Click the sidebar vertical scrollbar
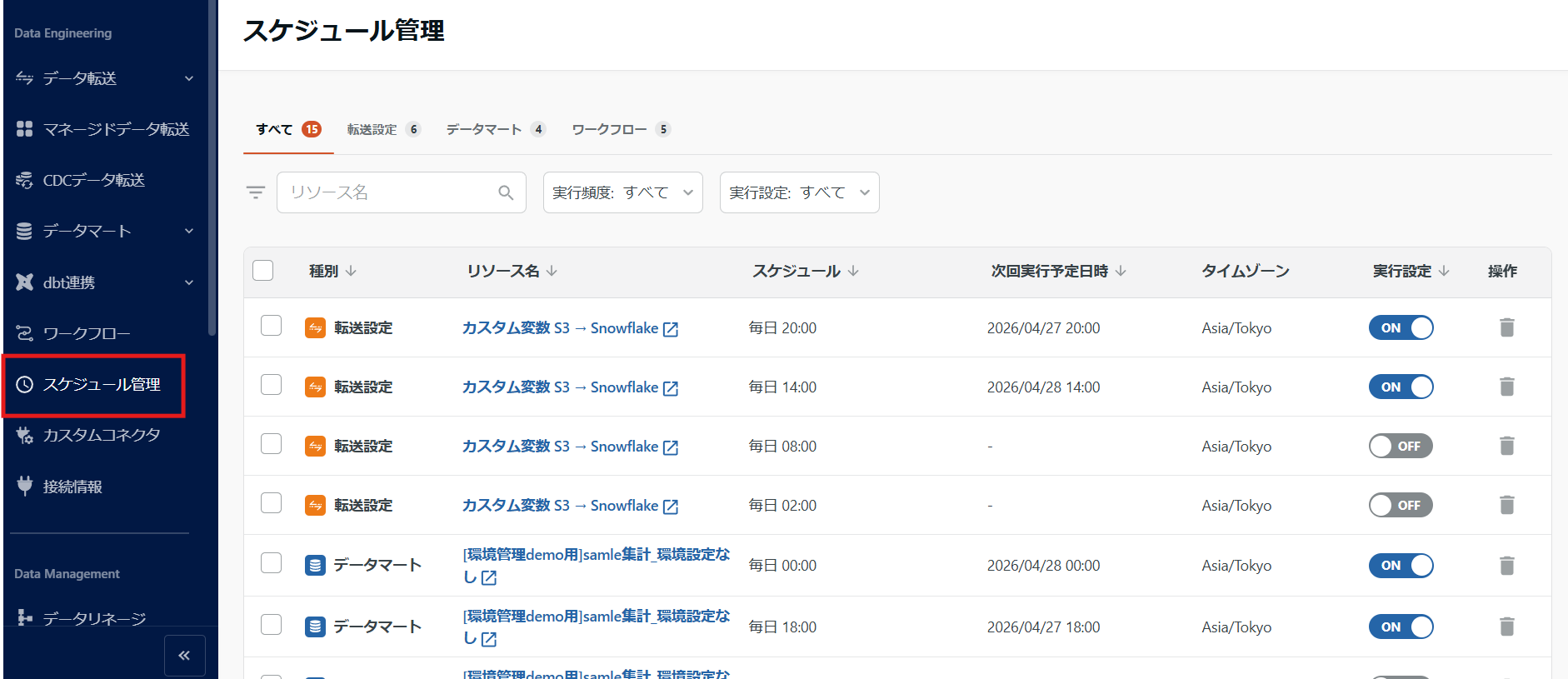Image resolution: width=1568 pixels, height=679 pixels. click(x=212, y=167)
